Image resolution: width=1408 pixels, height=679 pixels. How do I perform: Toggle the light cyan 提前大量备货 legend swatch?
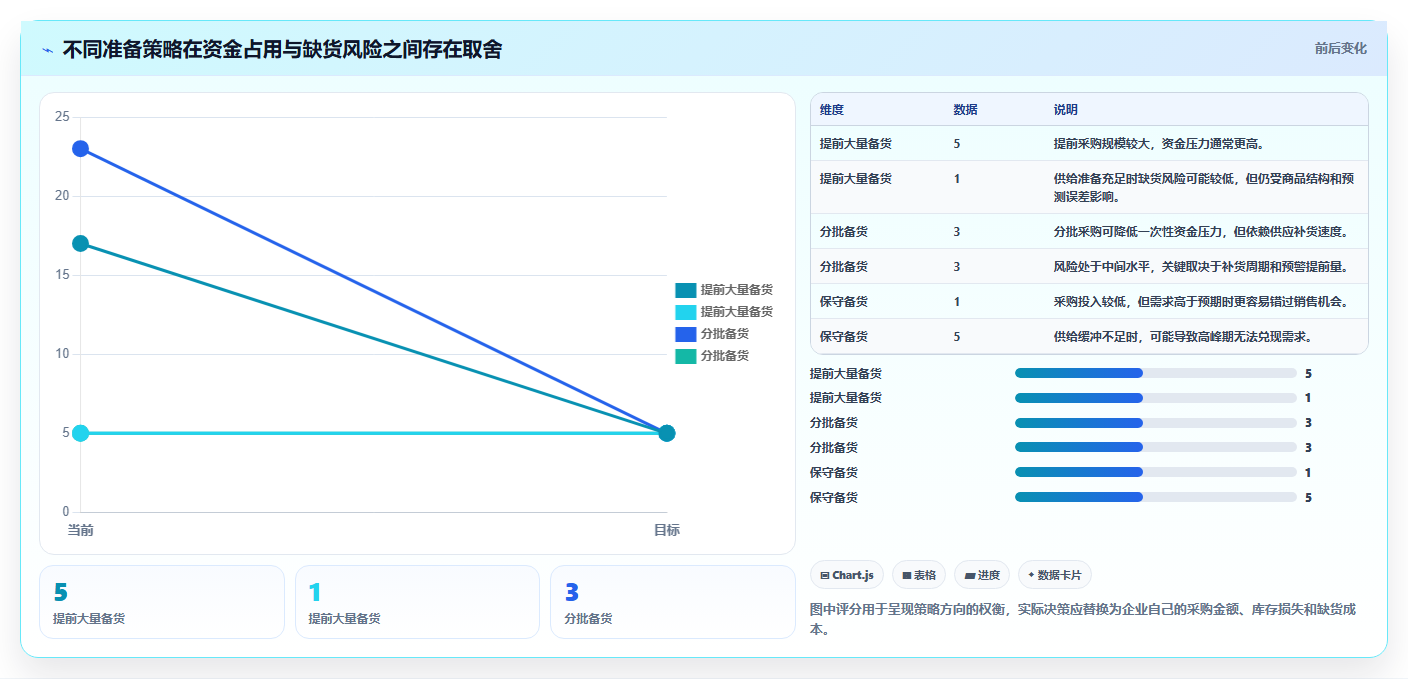click(685, 312)
